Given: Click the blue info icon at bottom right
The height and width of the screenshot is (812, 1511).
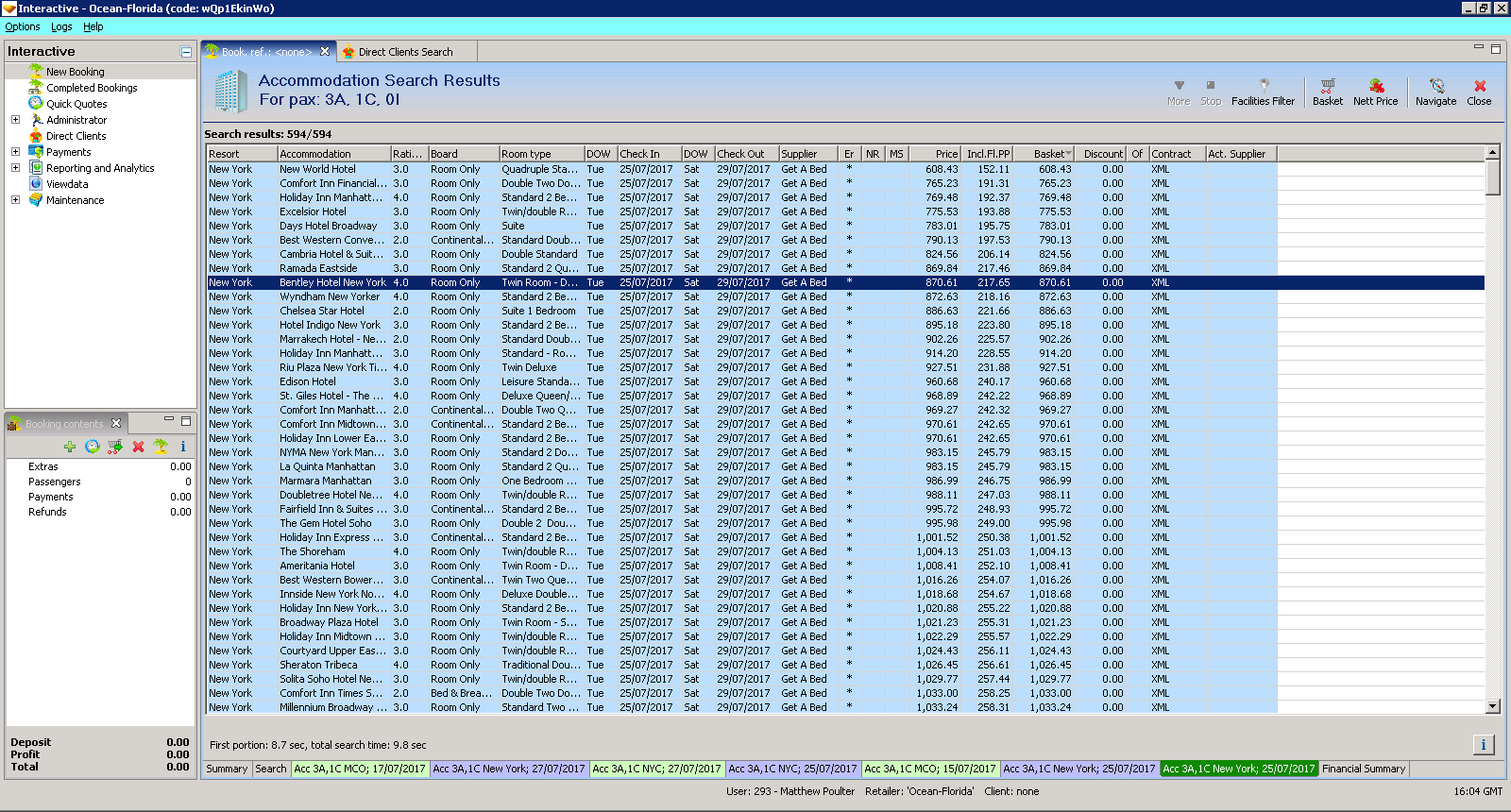Looking at the screenshot, I should tap(1483, 745).
